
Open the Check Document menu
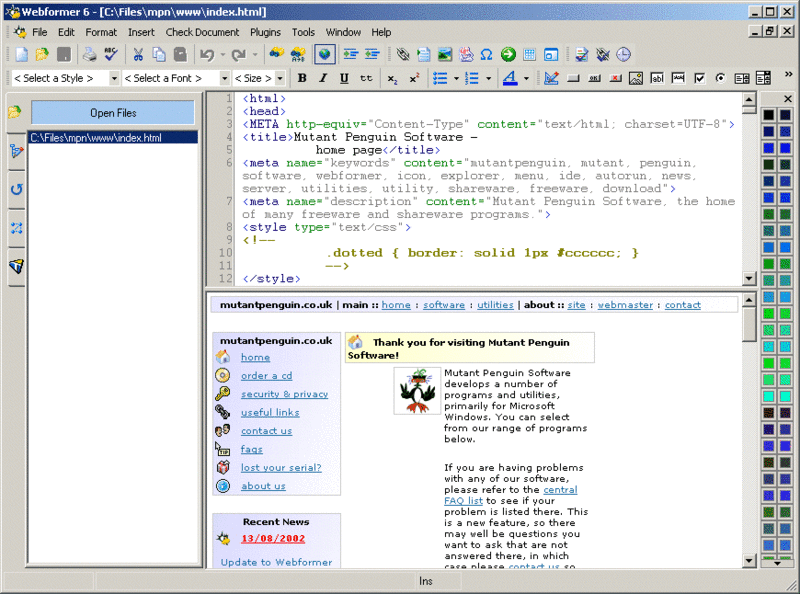pos(202,32)
